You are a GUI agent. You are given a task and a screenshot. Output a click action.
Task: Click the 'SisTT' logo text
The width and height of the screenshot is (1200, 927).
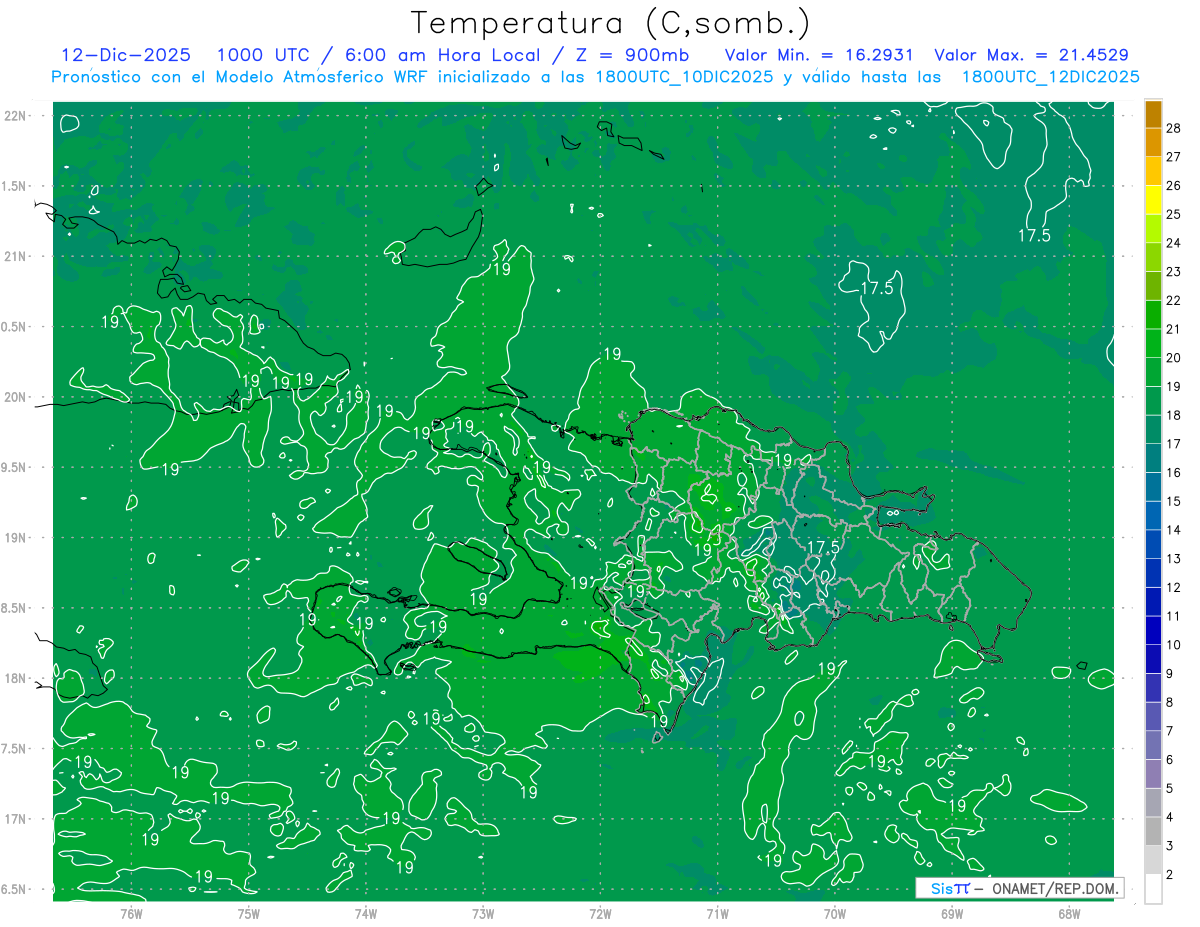pyautogui.click(x=950, y=888)
